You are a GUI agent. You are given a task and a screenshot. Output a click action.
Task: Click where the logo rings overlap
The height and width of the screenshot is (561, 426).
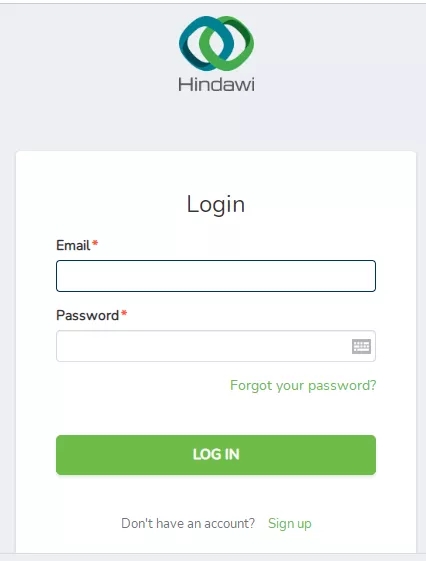[216, 43]
